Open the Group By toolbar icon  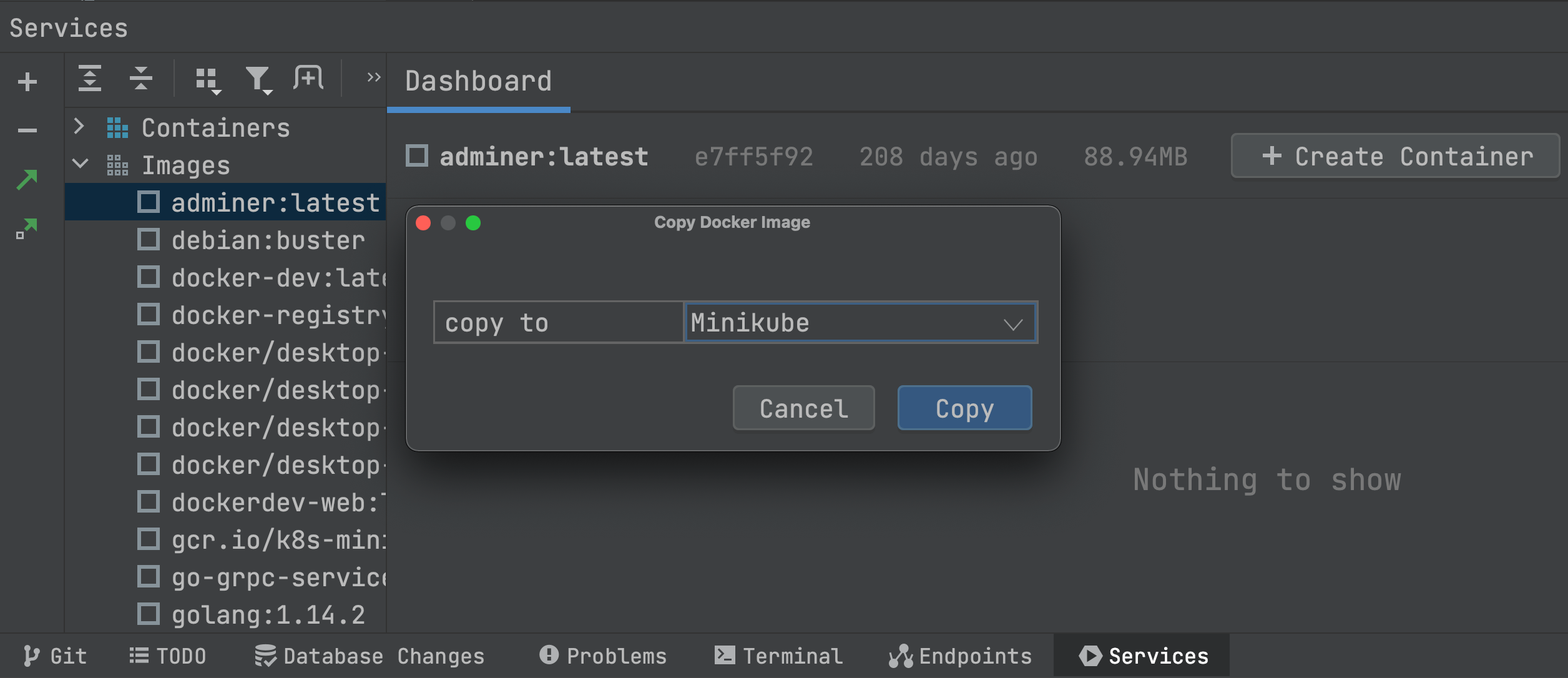tap(208, 81)
